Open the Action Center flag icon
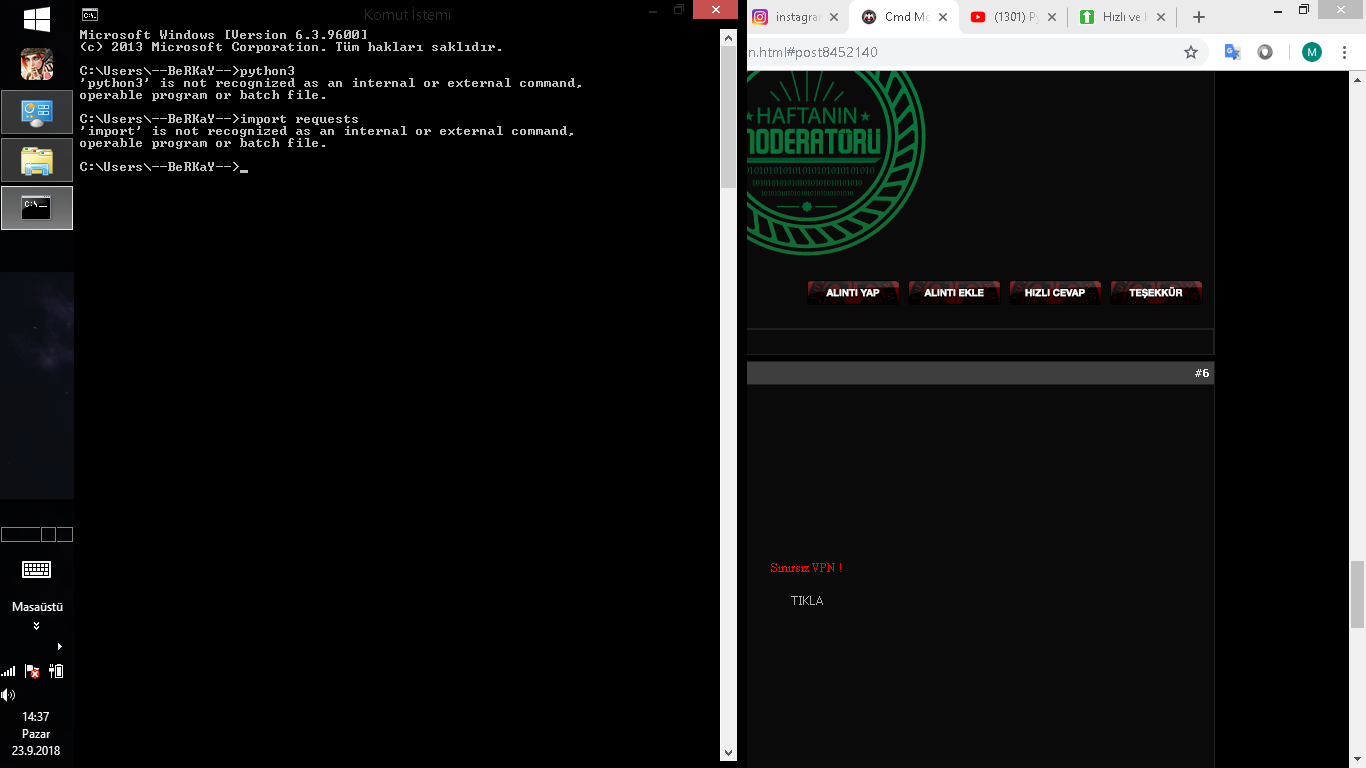This screenshot has height=768, width=1366. (32, 671)
